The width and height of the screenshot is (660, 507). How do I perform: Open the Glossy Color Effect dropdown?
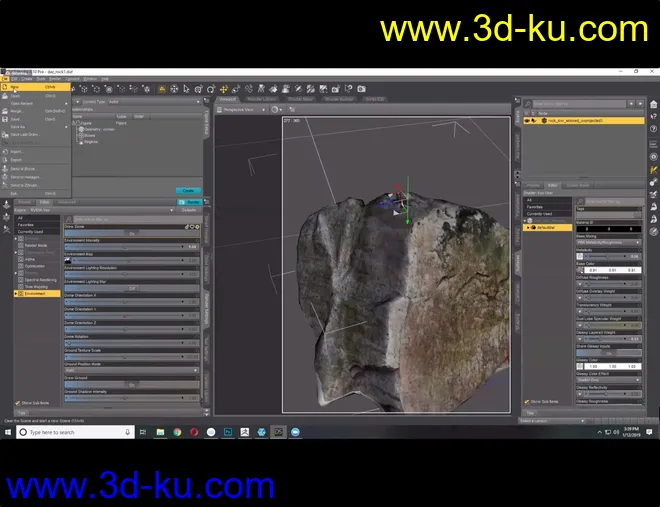(609, 380)
